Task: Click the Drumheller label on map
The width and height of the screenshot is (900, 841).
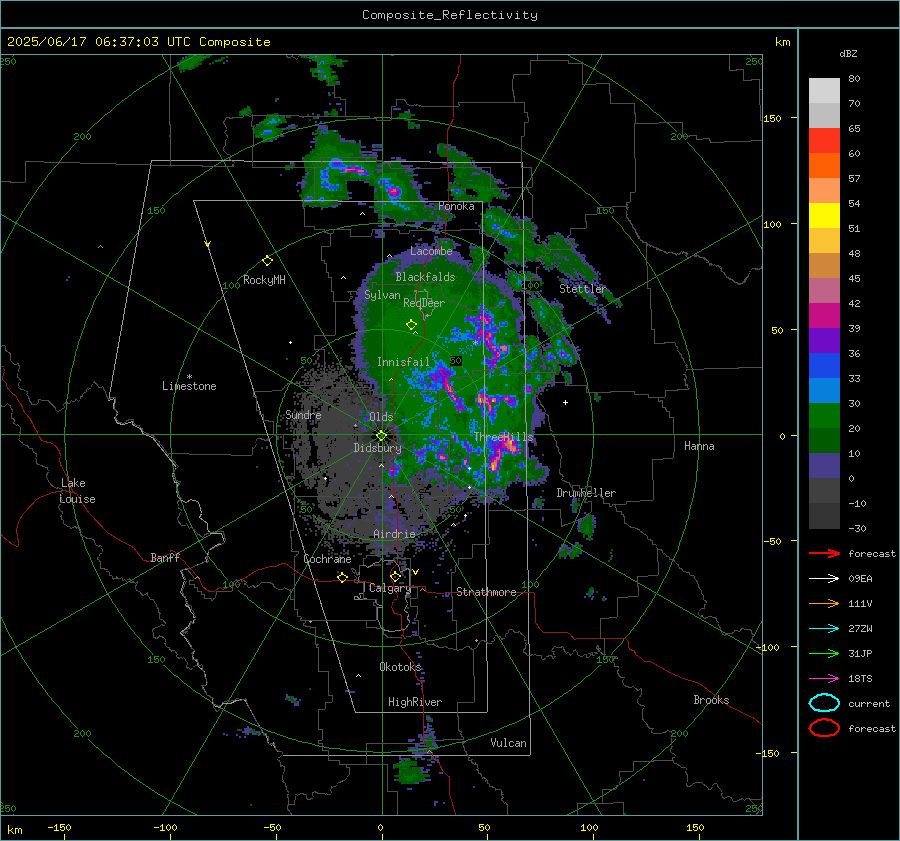Action: tap(586, 493)
